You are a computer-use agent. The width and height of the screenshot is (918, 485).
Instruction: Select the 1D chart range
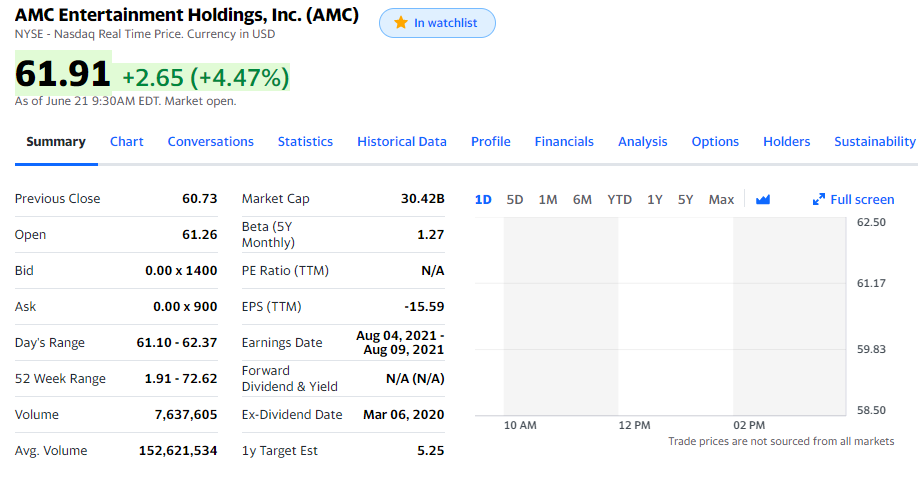(483, 200)
